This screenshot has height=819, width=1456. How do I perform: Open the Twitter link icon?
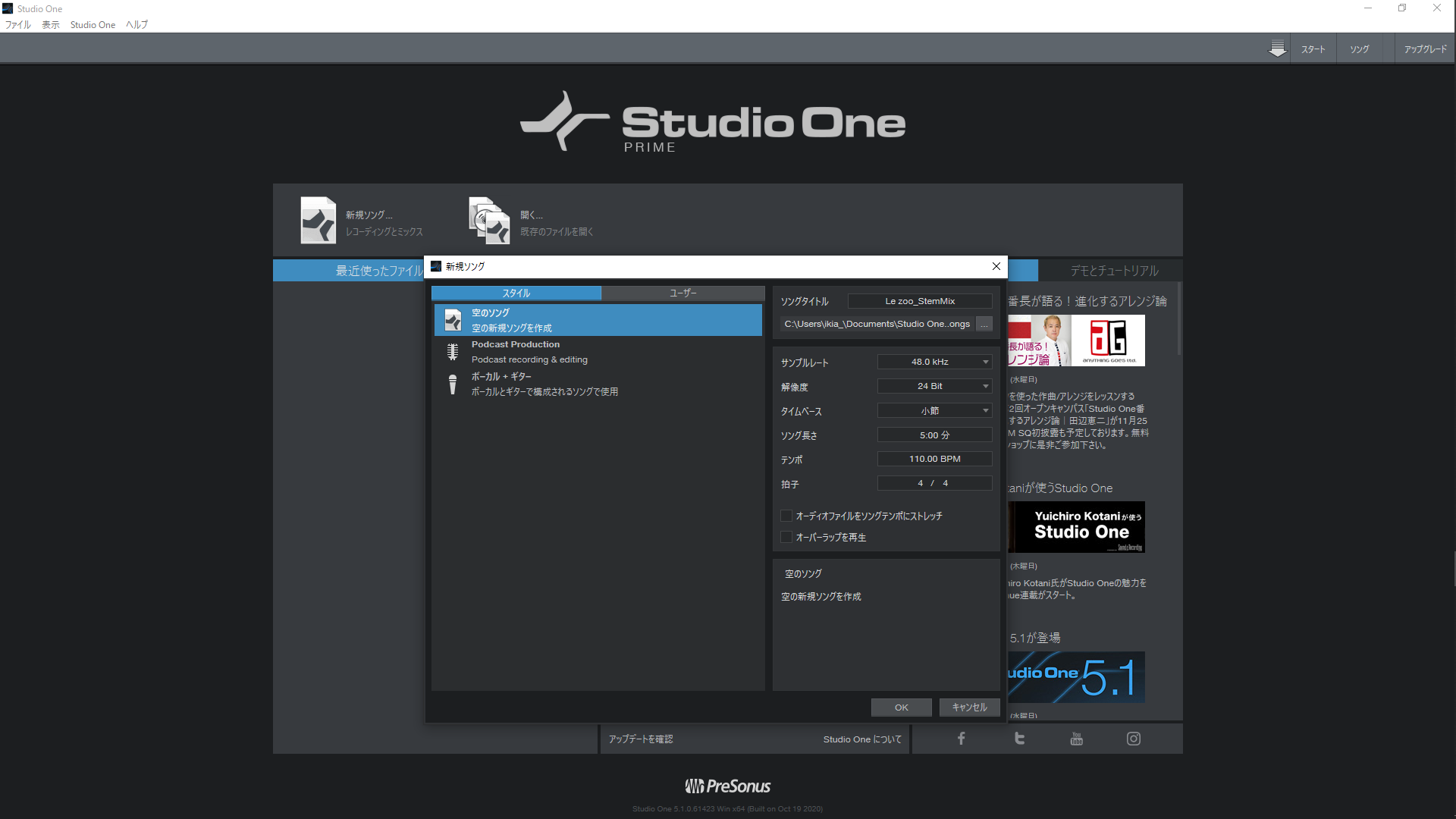pyautogui.click(x=1019, y=739)
